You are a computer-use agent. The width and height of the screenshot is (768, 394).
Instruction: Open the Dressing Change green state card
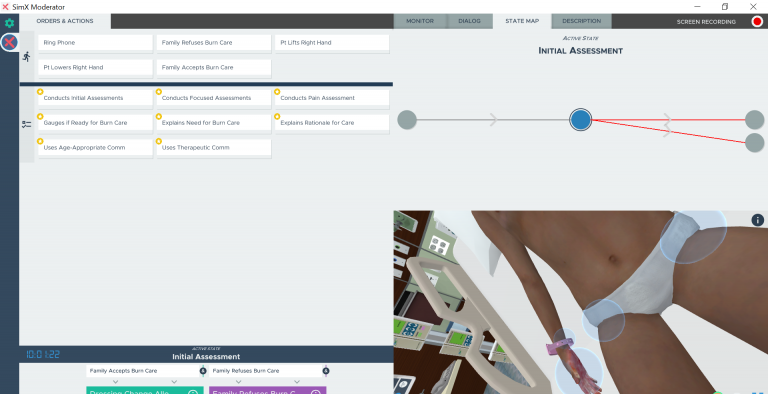coord(145,390)
